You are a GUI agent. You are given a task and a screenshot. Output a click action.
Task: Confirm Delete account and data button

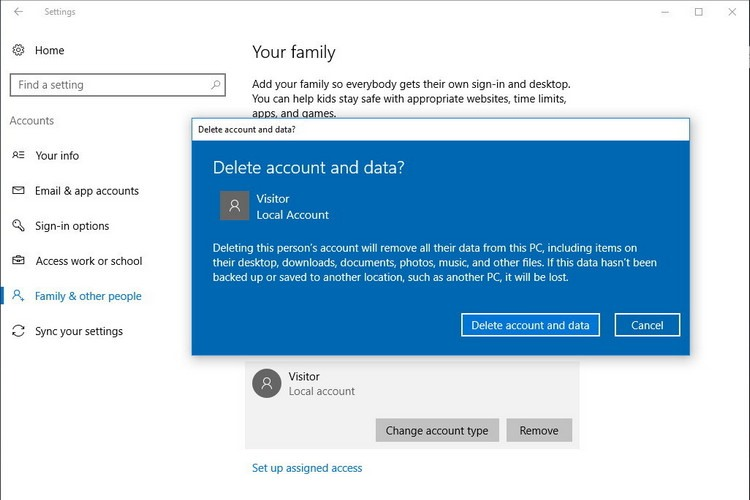[x=530, y=325]
